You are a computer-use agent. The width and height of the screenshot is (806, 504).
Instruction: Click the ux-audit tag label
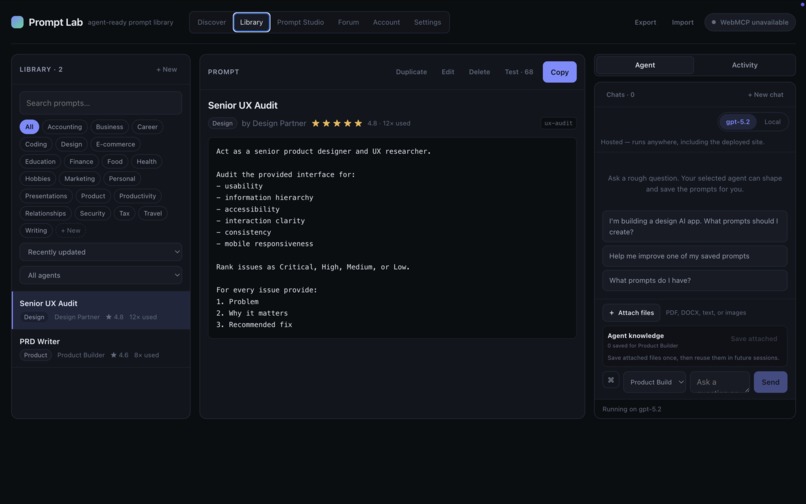pyautogui.click(x=558, y=123)
